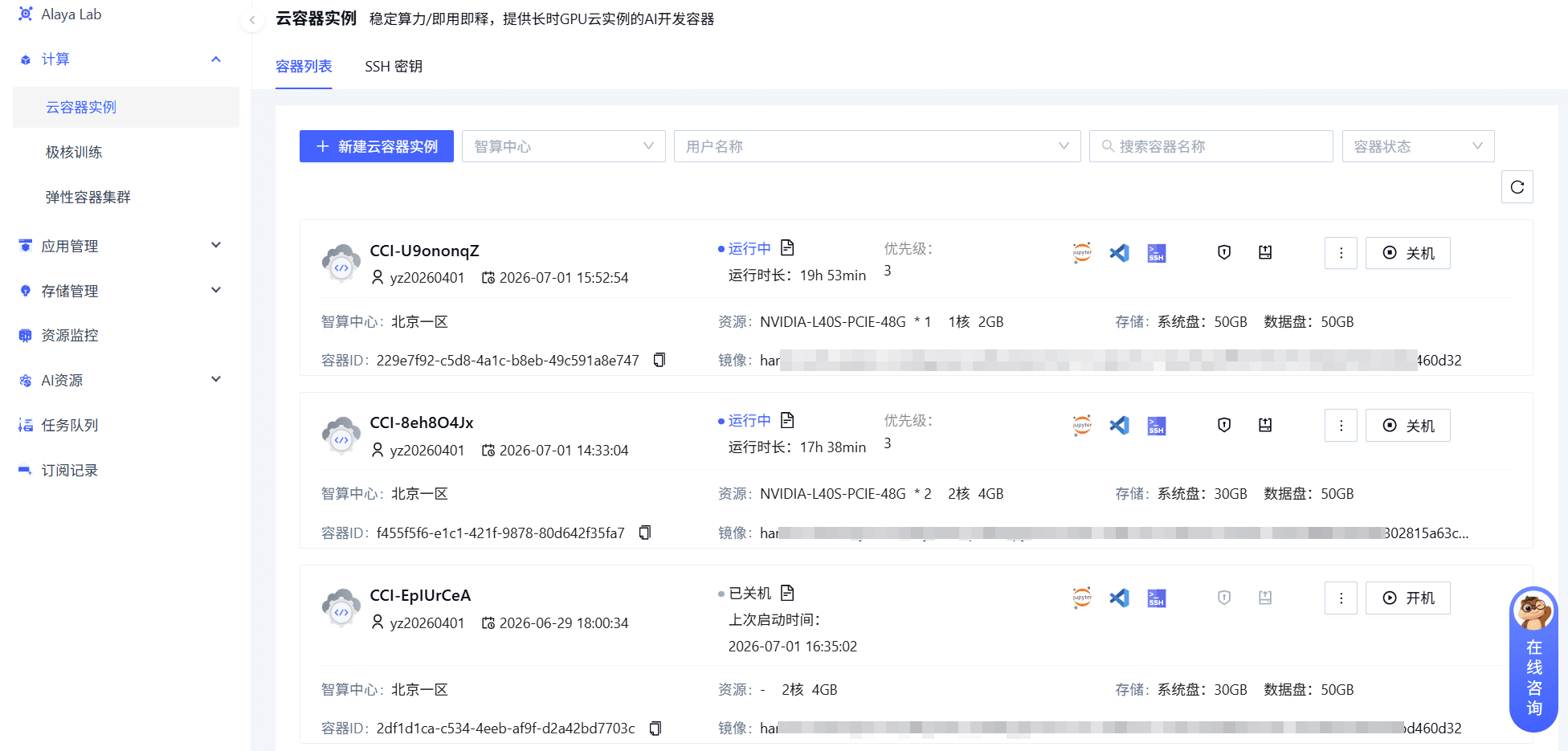
Task: Shut down CCI-8eh8O4Jx with 关机
Action: (1408, 426)
